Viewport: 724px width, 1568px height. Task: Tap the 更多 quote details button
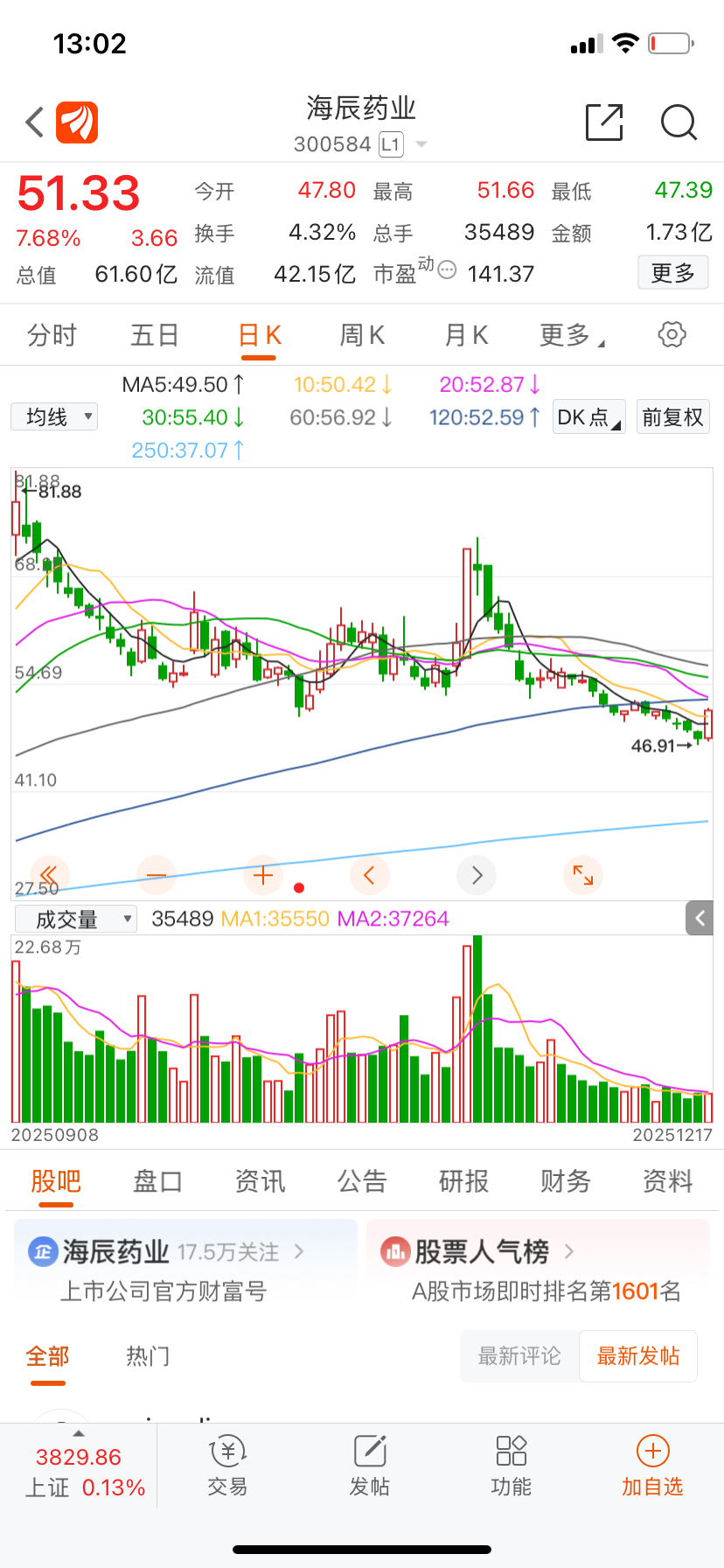(672, 273)
